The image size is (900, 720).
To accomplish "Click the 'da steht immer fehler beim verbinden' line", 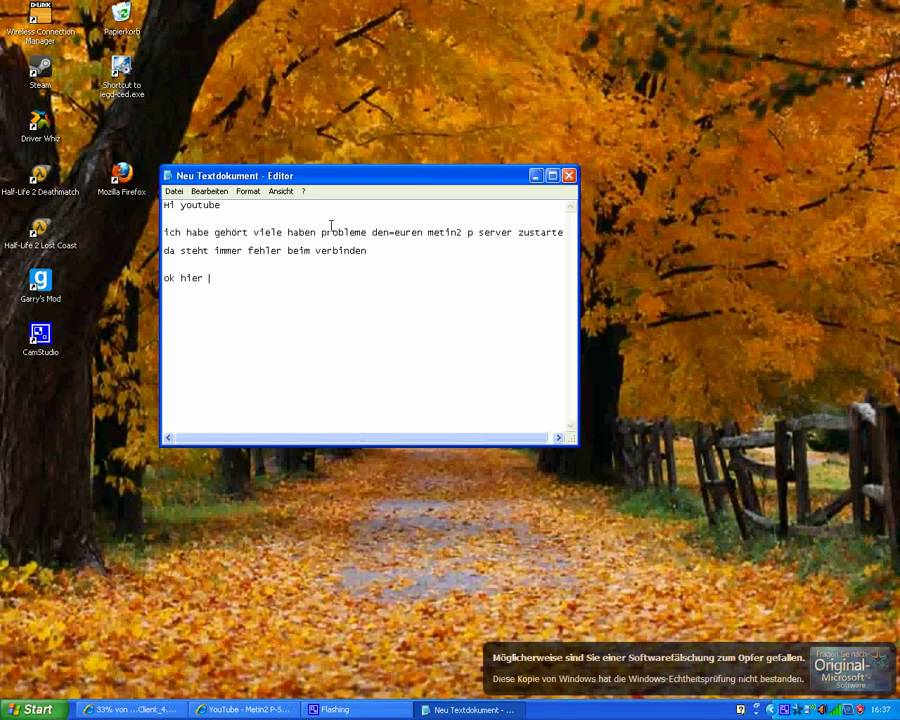I will click(265, 251).
